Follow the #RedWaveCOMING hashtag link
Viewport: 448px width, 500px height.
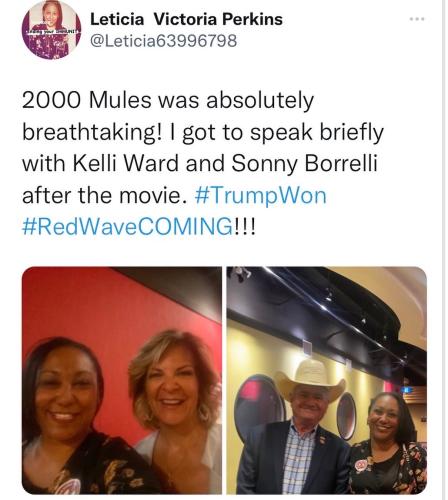[x=128, y=226]
